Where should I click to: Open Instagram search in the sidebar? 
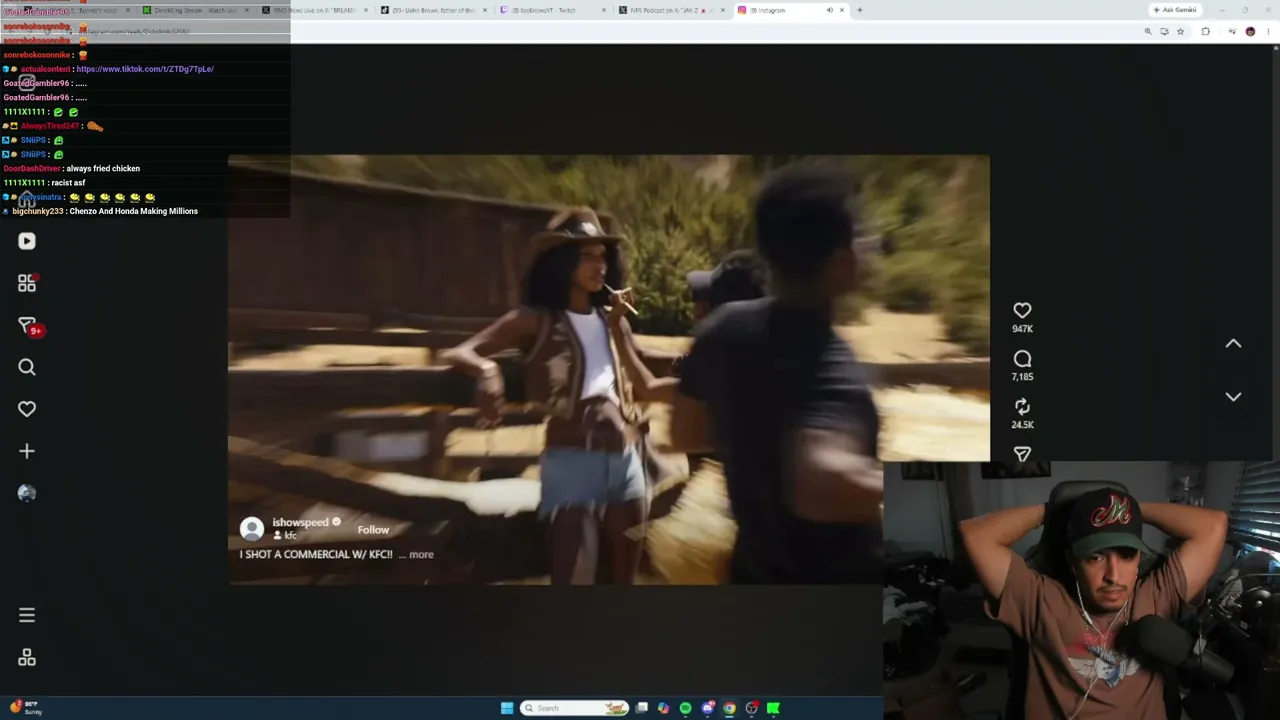click(27, 367)
